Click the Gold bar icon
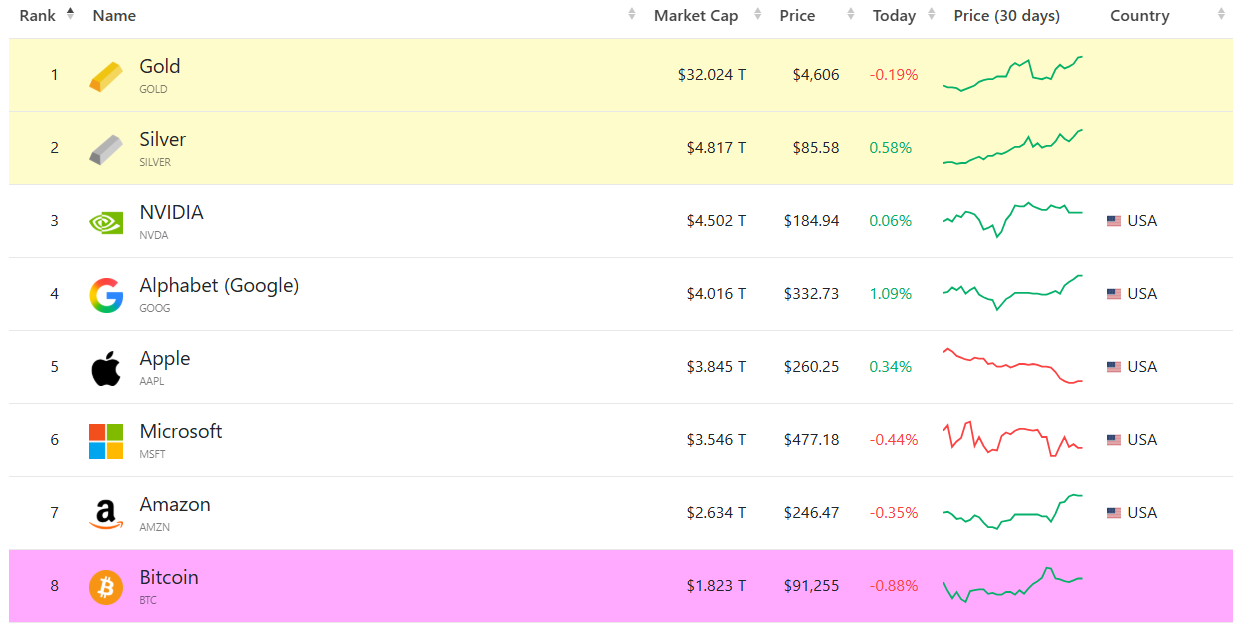Screen dimensions: 1243x631 coord(106,76)
